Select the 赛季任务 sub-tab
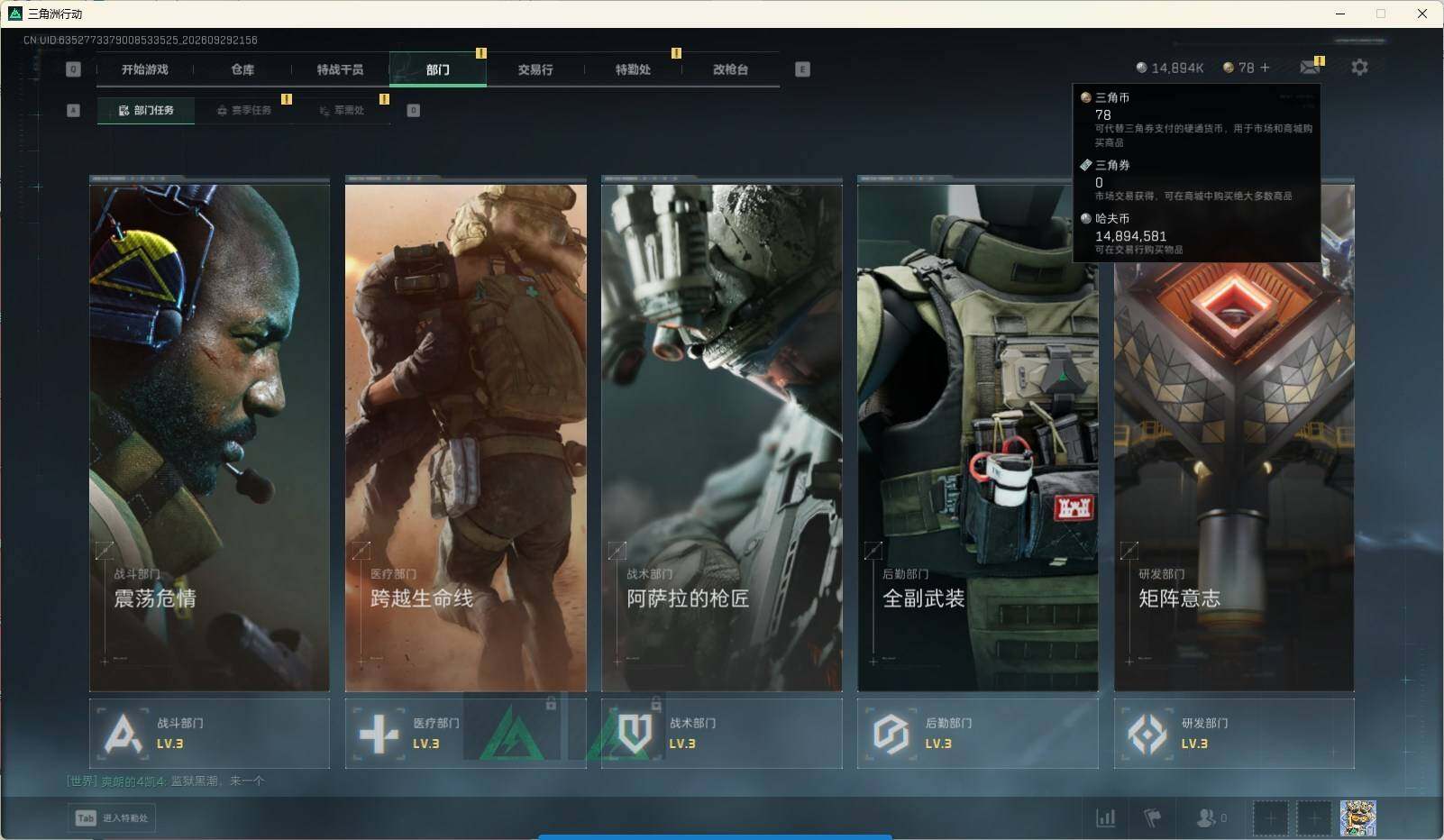 click(x=244, y=110)
